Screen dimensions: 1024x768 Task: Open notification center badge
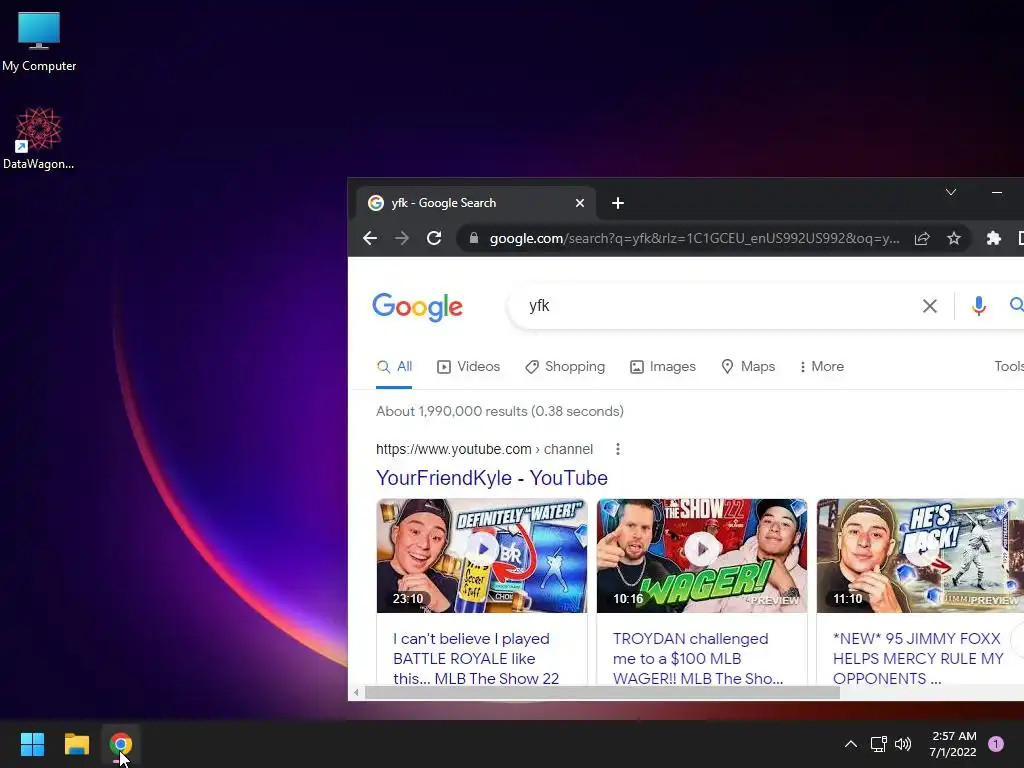tap(996, 744)
